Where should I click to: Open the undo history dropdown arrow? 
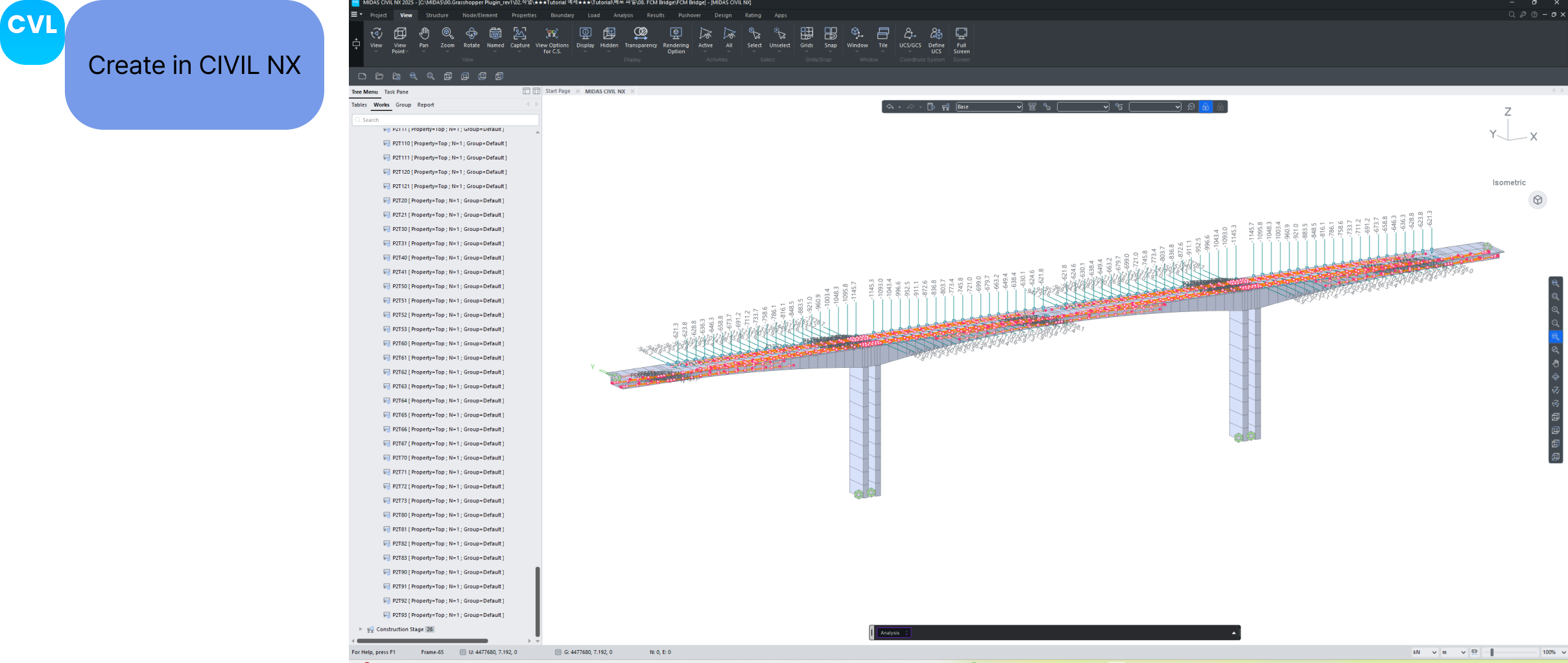point(899,108)
